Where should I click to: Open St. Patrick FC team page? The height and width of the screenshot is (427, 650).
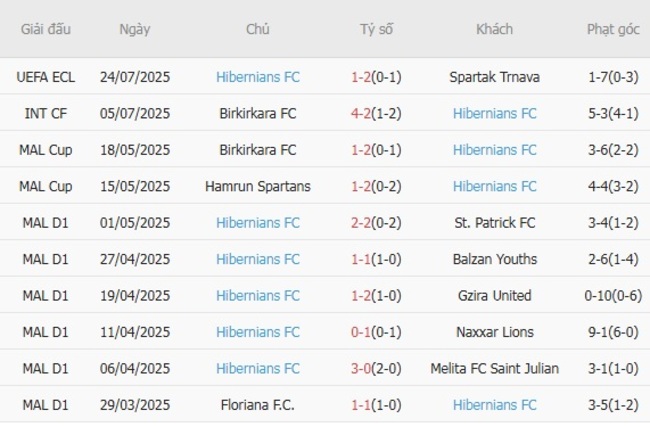(494, 223)
